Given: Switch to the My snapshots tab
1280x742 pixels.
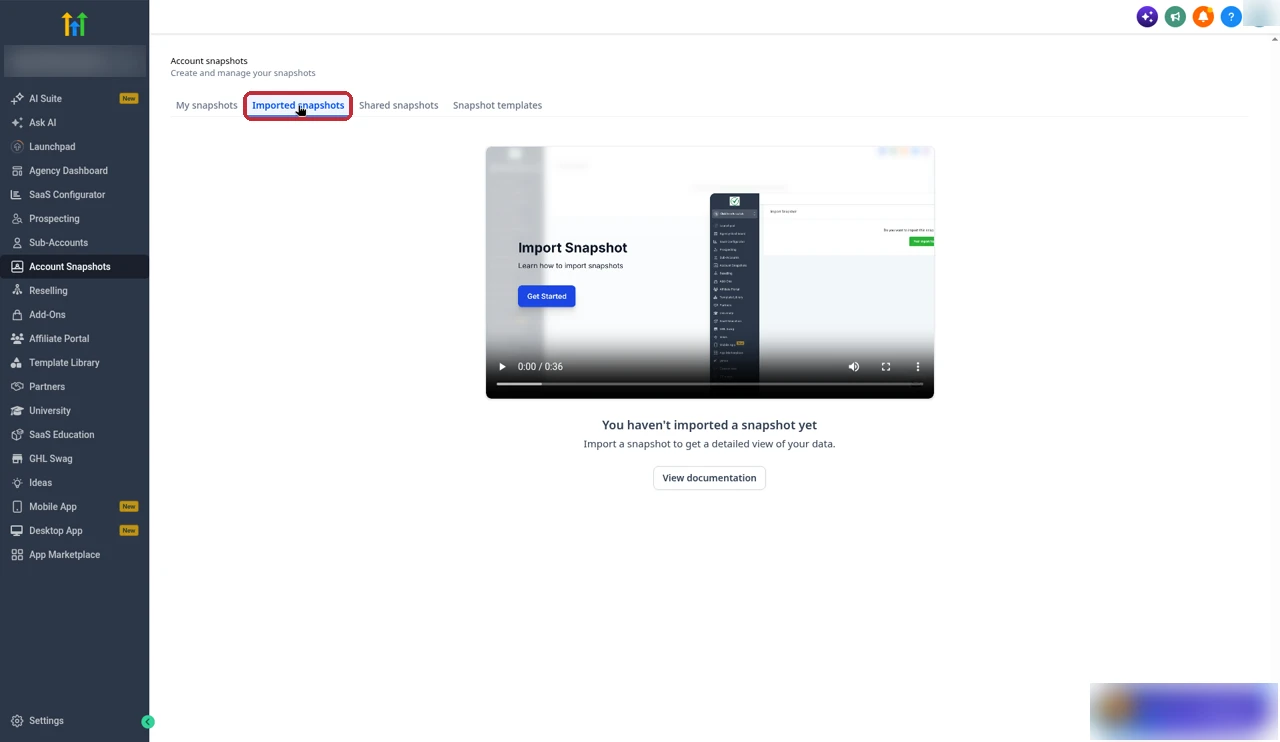Looking at the screenshot, I should (x=207, y=105).
